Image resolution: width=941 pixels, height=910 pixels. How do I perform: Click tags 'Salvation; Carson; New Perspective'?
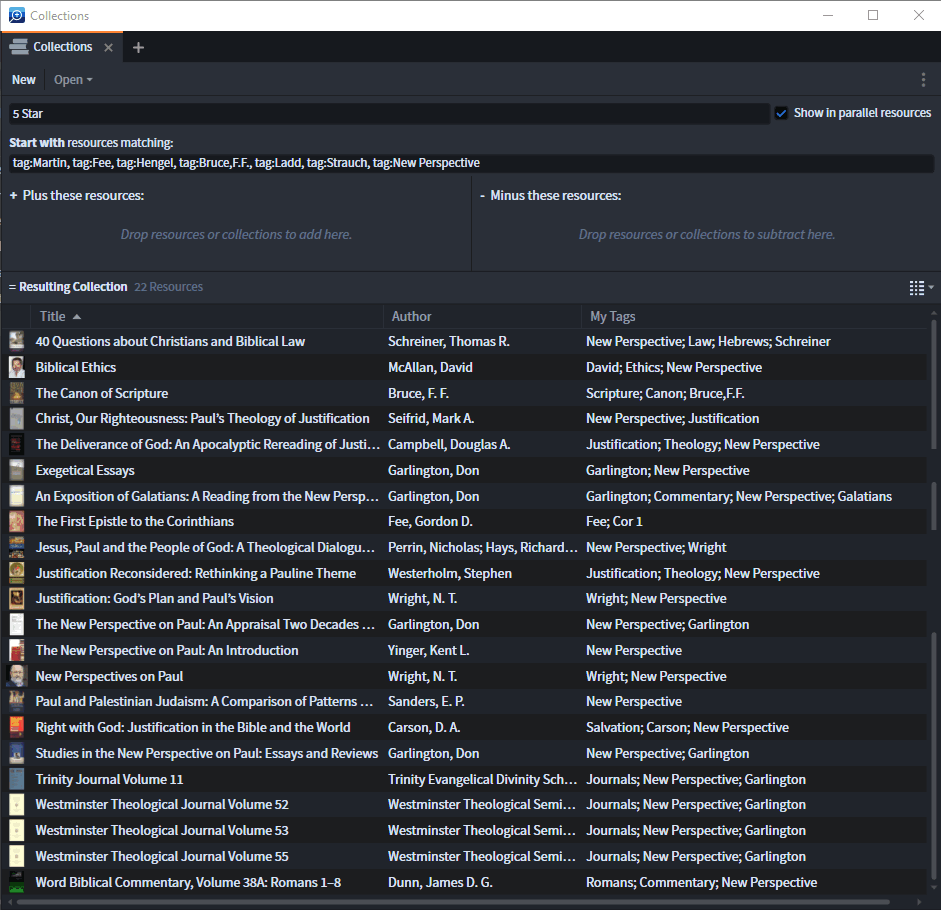(687, 727)
